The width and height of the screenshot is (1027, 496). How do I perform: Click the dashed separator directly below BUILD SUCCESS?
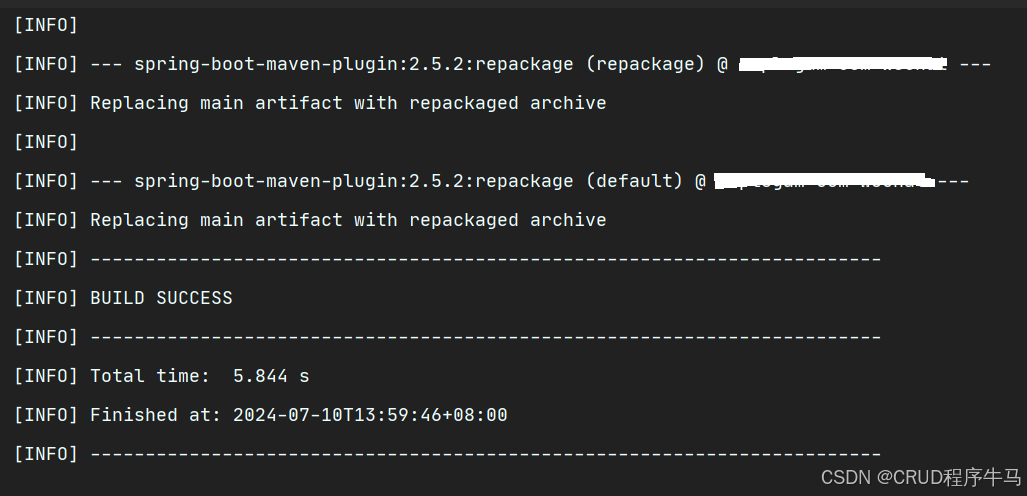(x=485, y=337)
